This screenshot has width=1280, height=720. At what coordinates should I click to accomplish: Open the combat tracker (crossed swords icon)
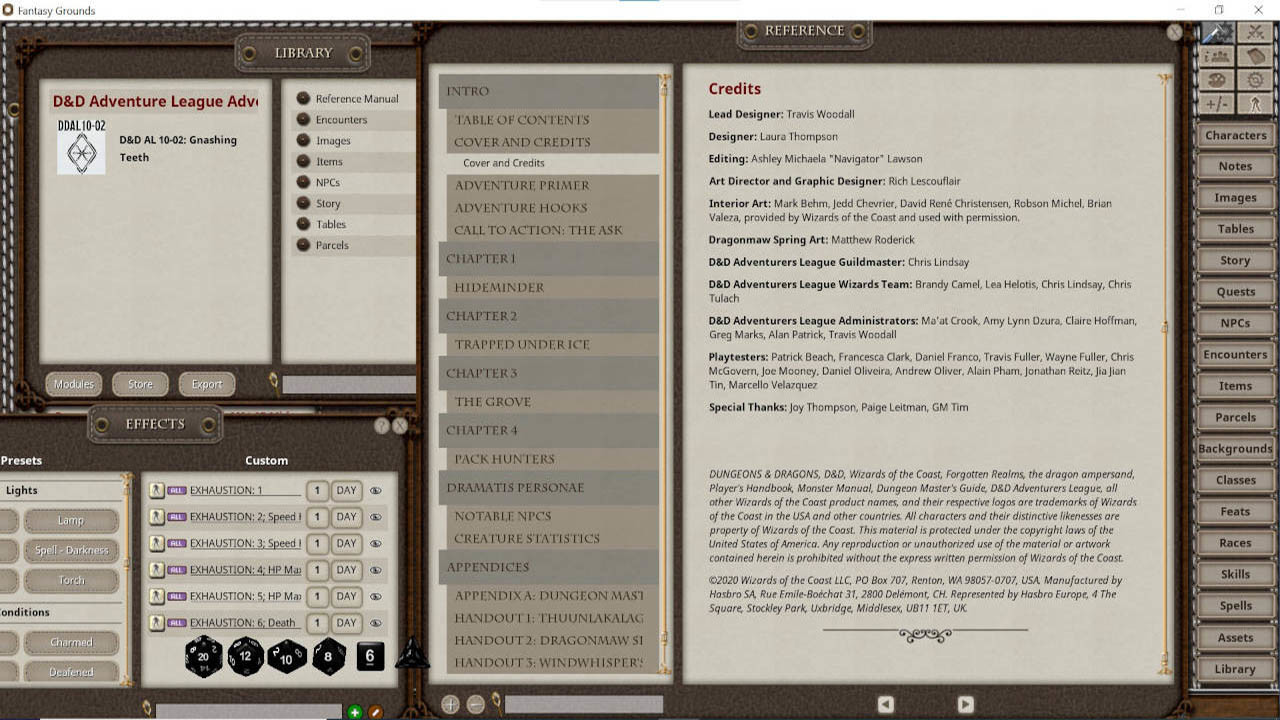tap(1255, 31)
